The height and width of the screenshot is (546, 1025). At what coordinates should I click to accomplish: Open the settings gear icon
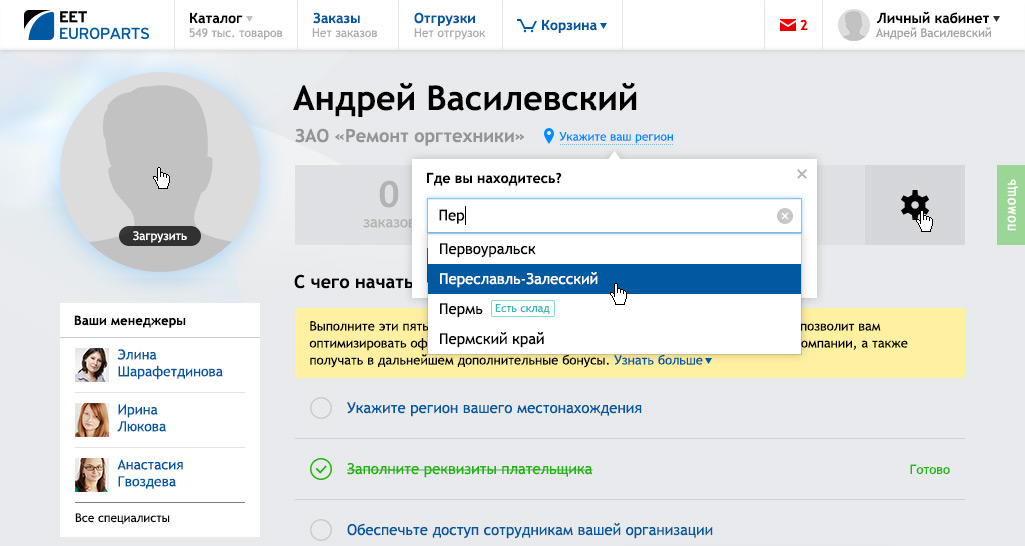[x=914, y=205]
